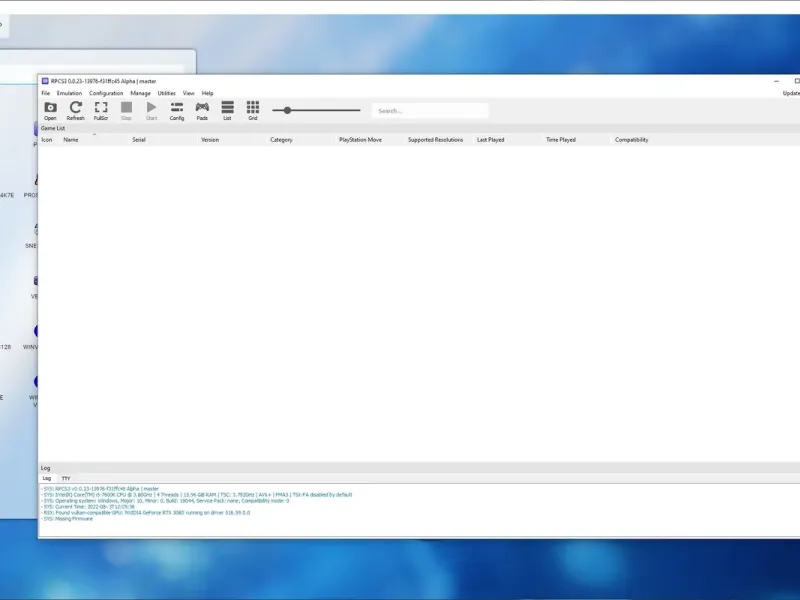Switch to Grid view
This screenshot has width=800, height=600.
coord(253,110)
